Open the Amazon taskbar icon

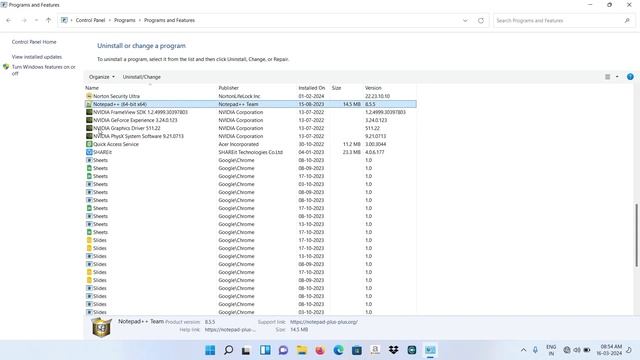tap(375, 350)
